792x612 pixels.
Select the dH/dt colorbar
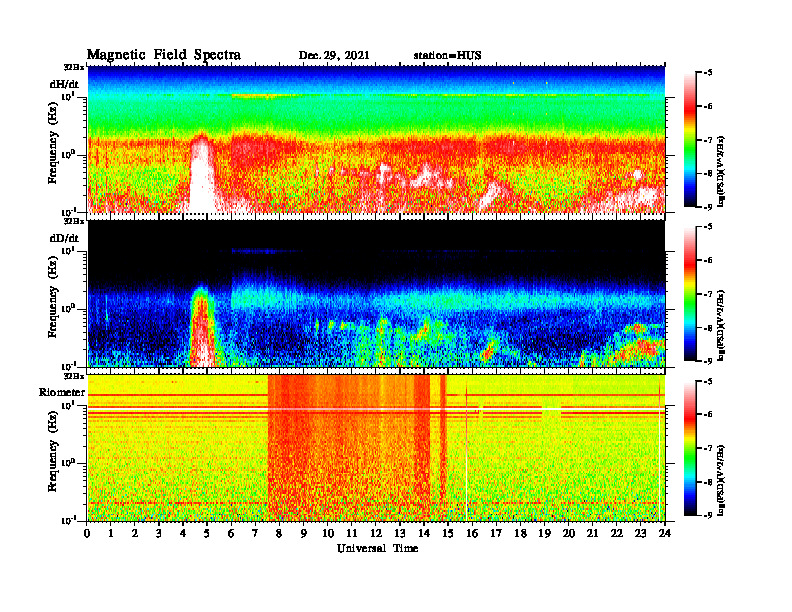[689, 140]
